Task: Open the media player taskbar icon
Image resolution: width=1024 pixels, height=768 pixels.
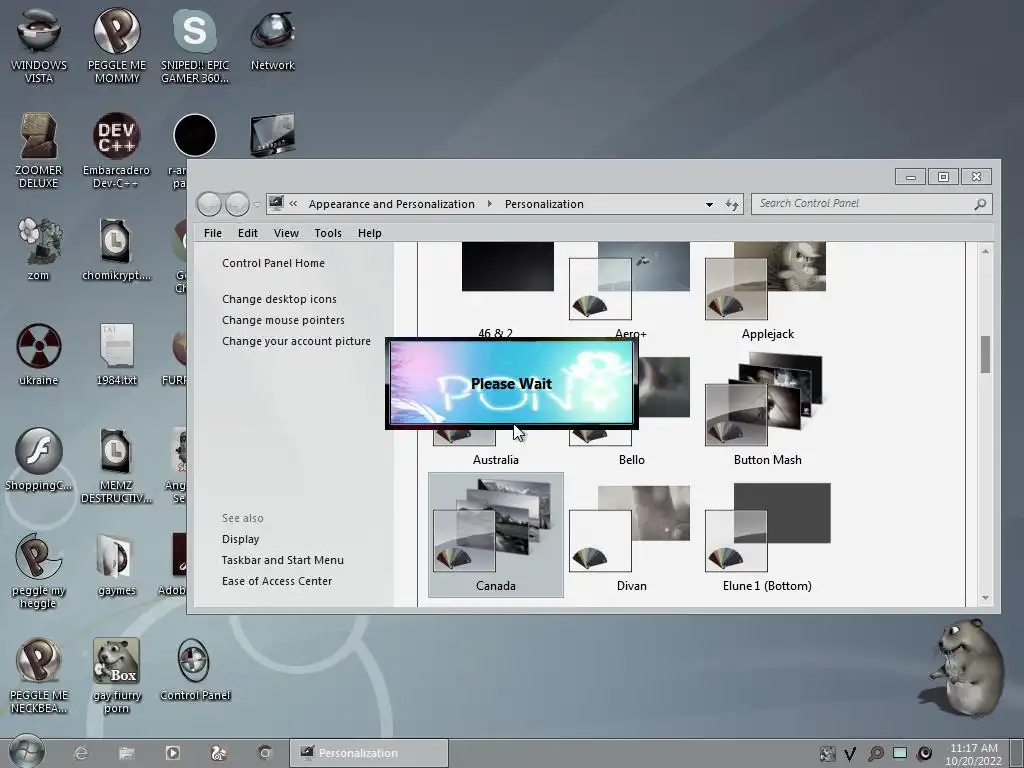Action: (x=172, y=753)
